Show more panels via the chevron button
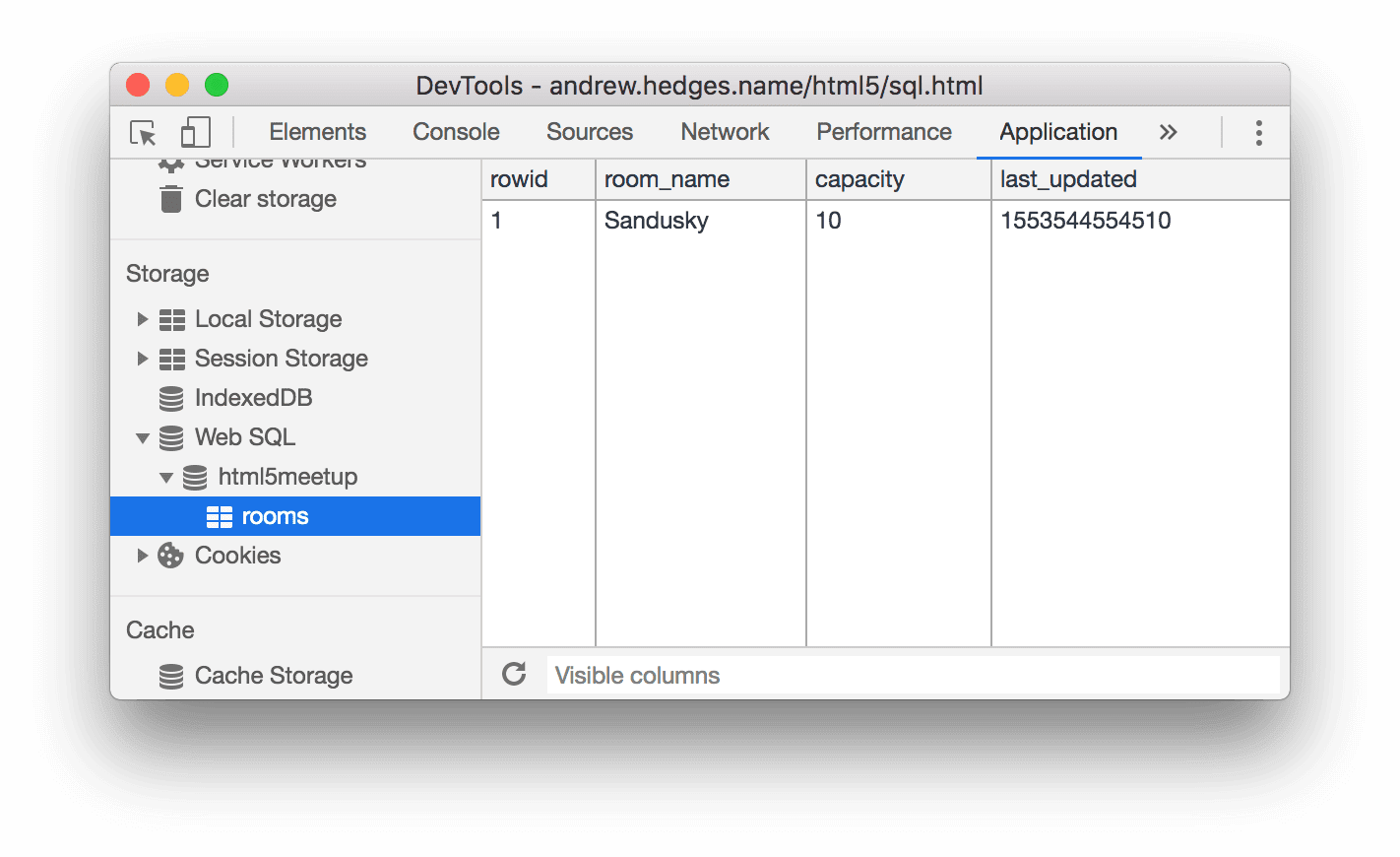The width and height of the screenshot is (1400, 857). coord(1168,131)
